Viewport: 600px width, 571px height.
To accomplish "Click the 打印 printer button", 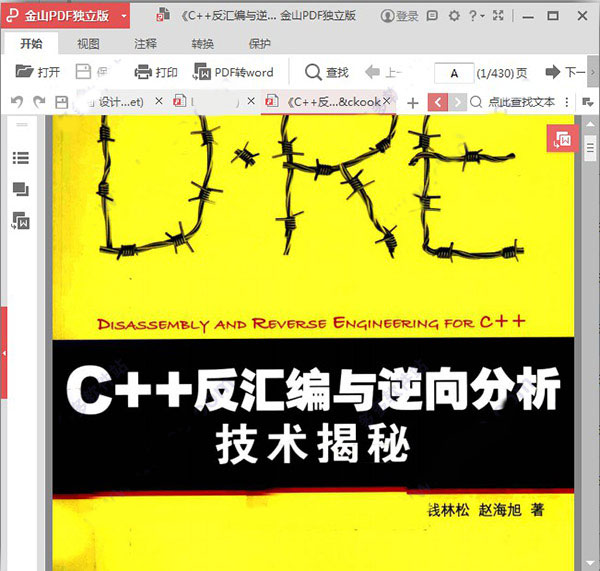I will 156,72.
